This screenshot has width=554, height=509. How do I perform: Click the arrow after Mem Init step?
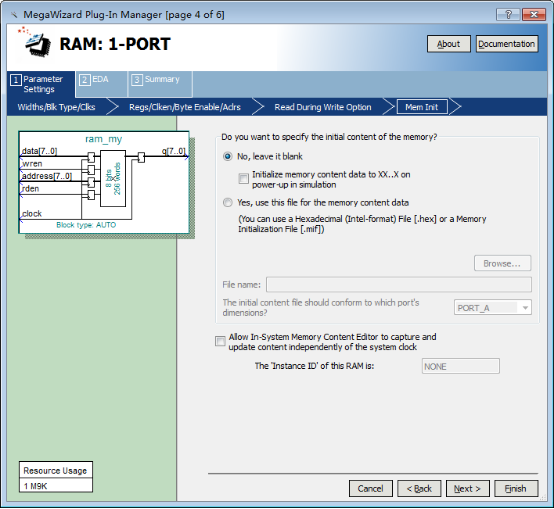click(x=455, y=107)
